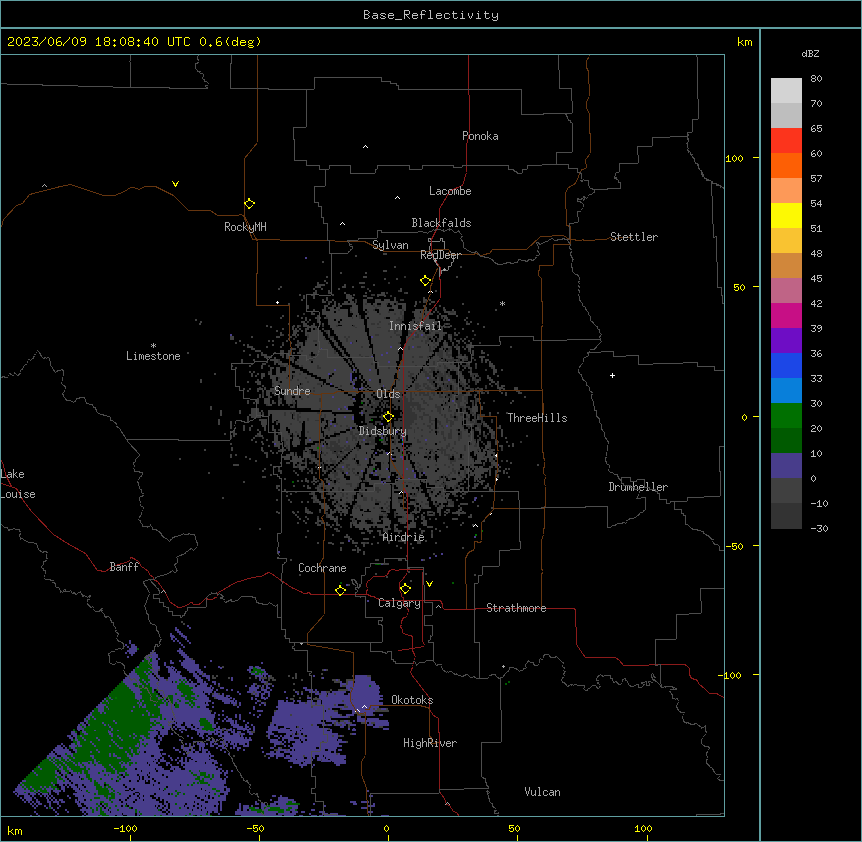Pick the bright yellow 54 dBZ swatch
The width and height of the screenshot is (862, 842).
786,215
